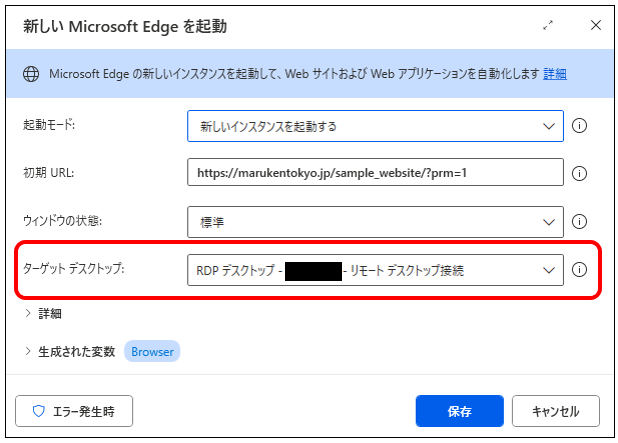Viewport: 618px width, 443px height.
Task: Click the info icon beside ウィンドウの状態
Action: click(x=579, y=222)
